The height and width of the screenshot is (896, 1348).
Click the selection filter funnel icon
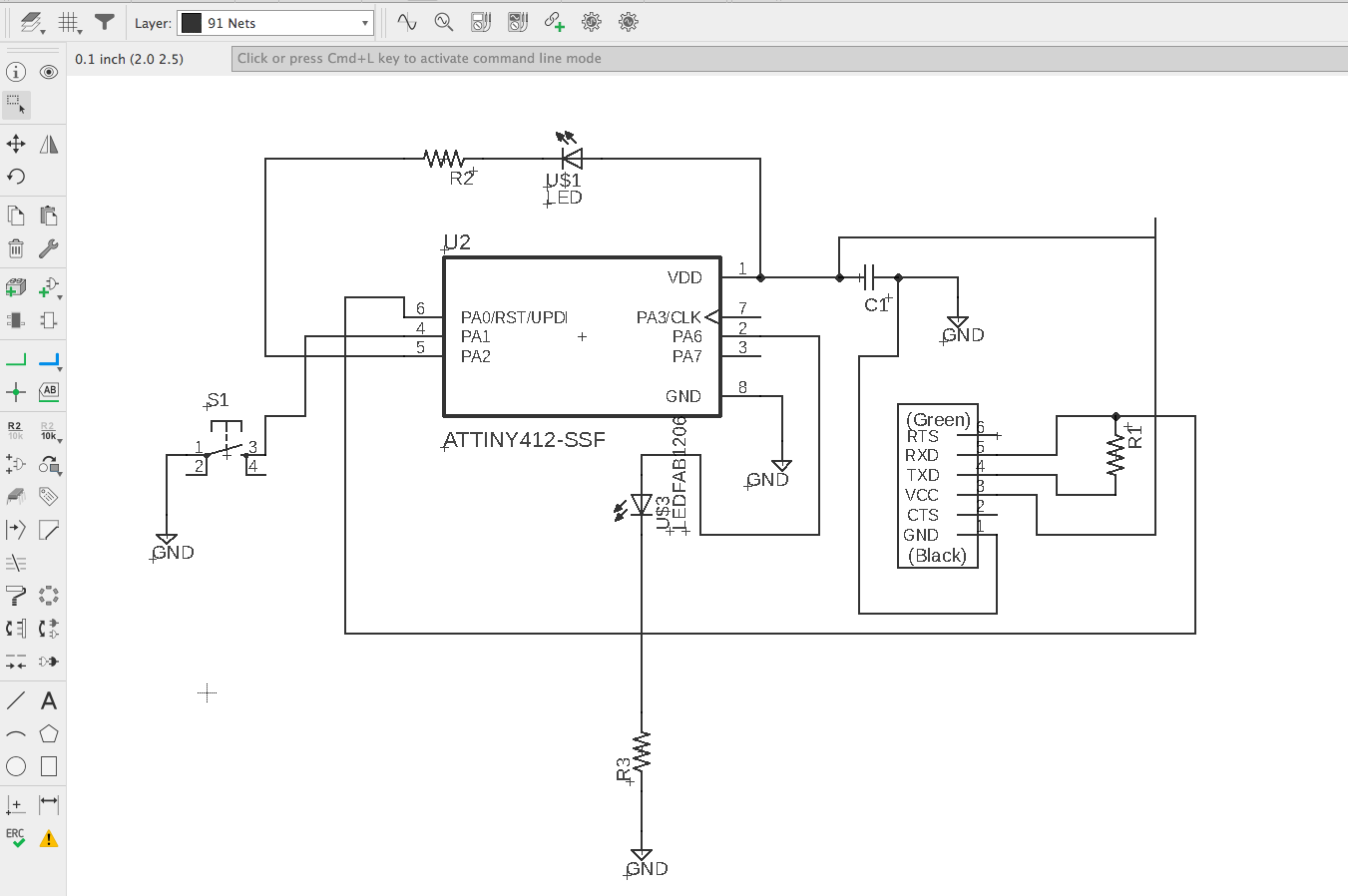(104, 22)
